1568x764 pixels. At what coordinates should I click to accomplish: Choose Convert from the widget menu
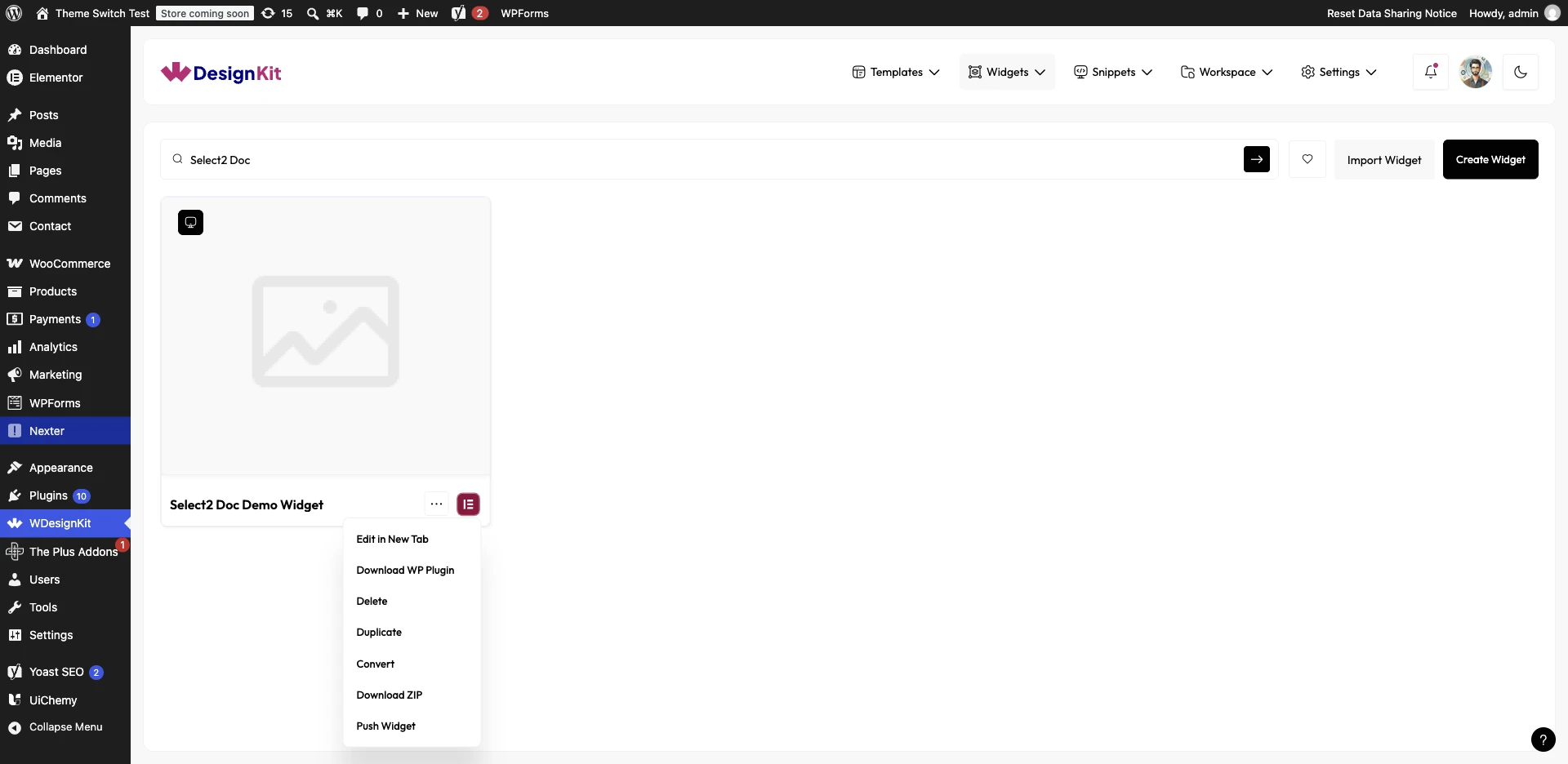(x=412, y=664)
